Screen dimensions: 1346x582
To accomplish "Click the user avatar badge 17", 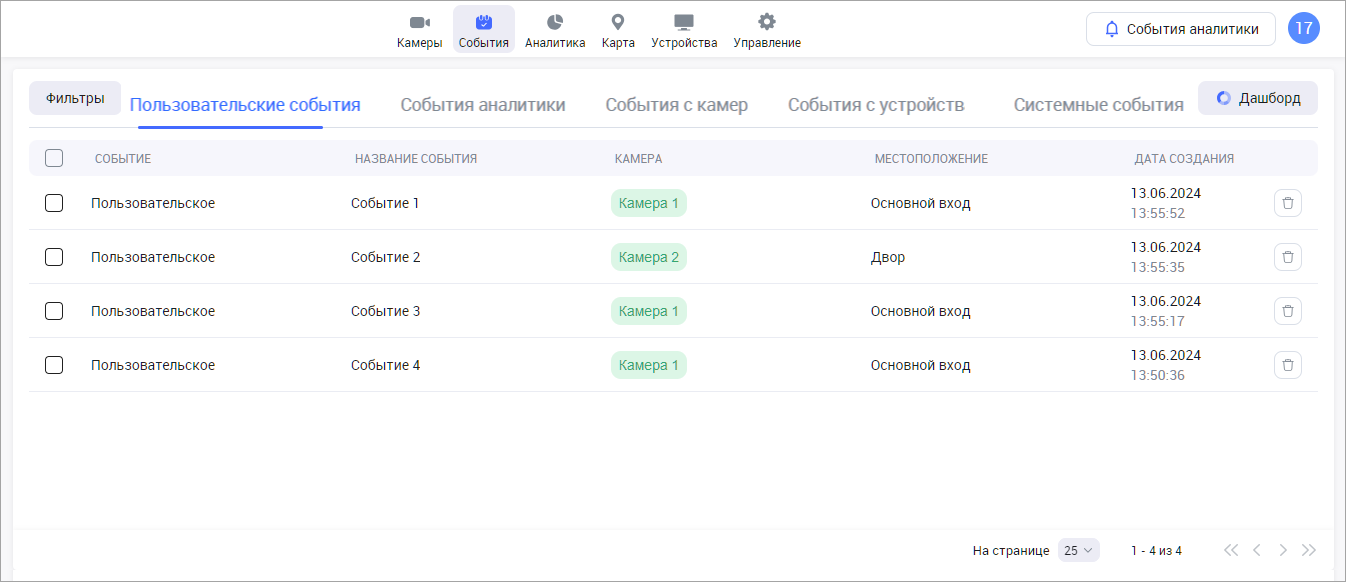I will point(1304,28).
